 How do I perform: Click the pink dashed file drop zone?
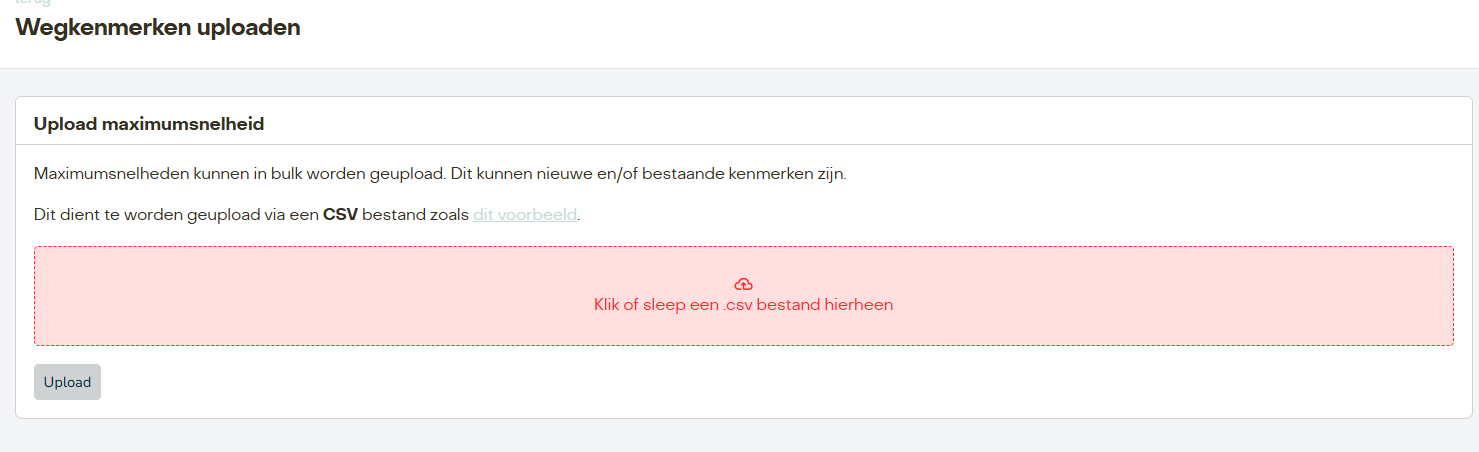click(x=743, y=296)
